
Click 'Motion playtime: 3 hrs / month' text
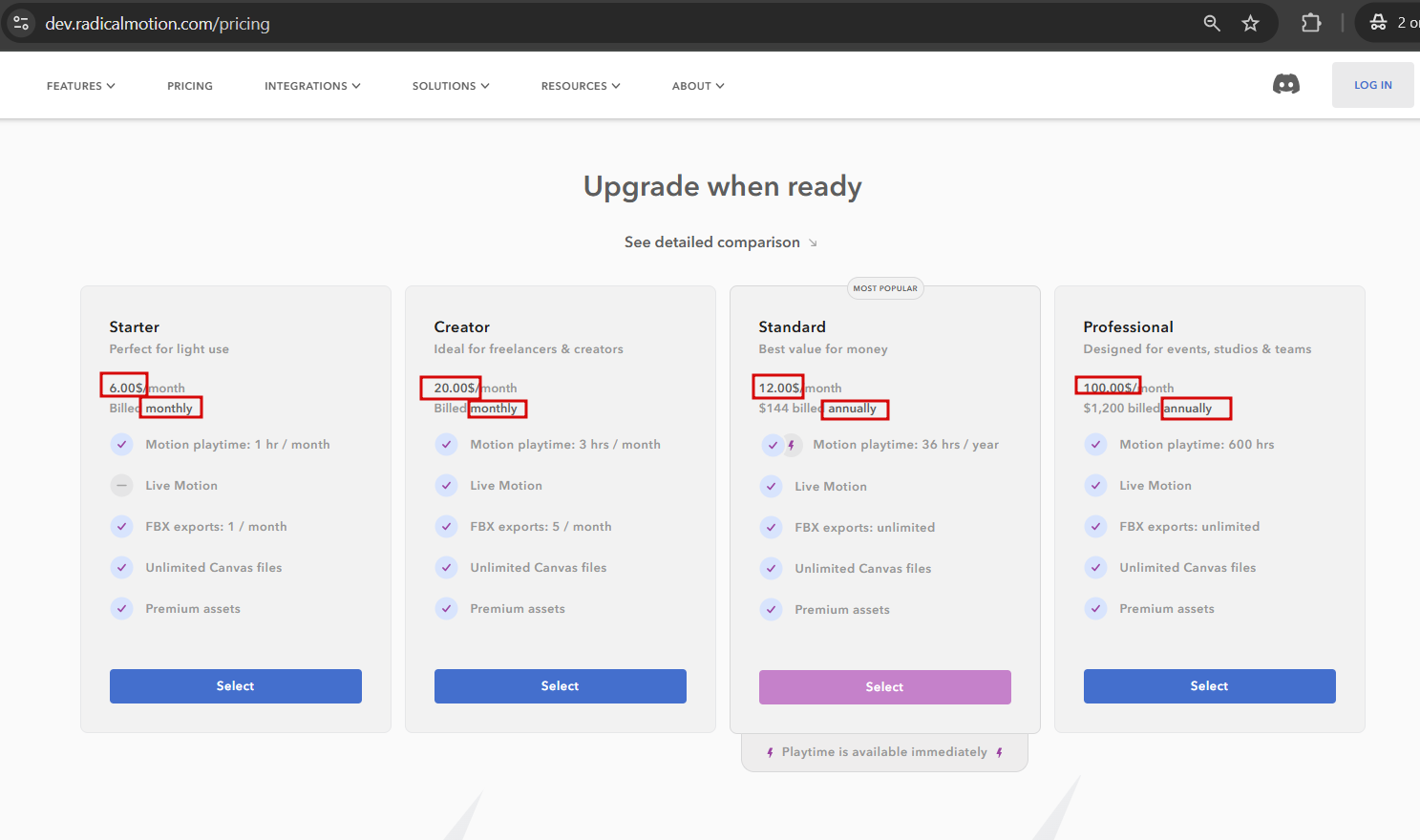coord(565,445)
